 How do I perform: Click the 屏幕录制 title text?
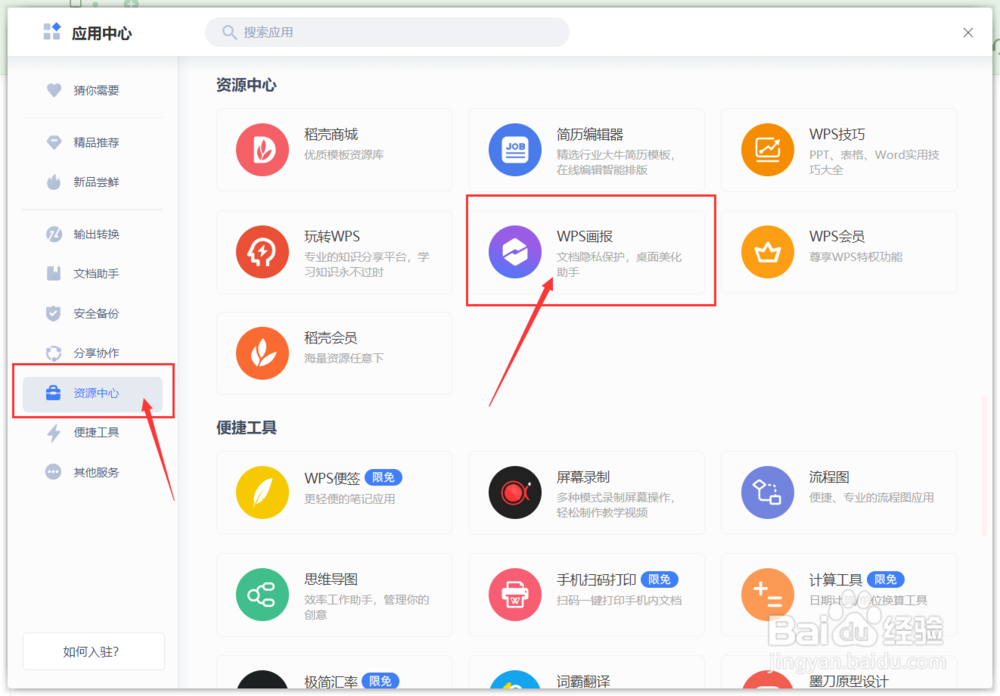[583, 477]
